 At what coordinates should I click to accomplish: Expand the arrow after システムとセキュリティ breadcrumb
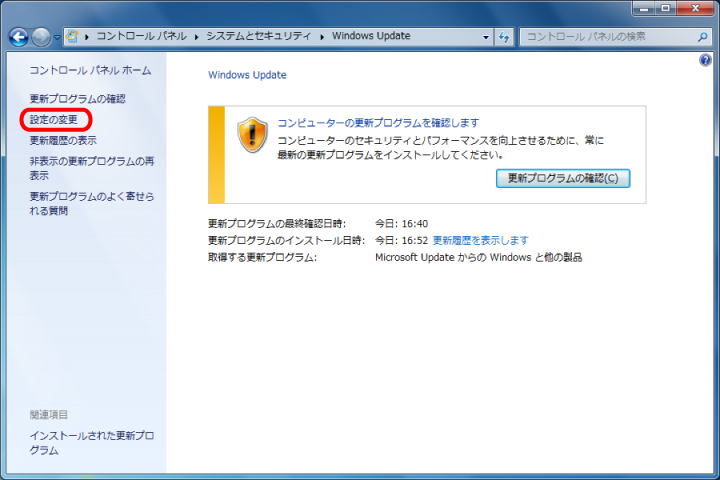pyautogui.click(x=322, y=37)
